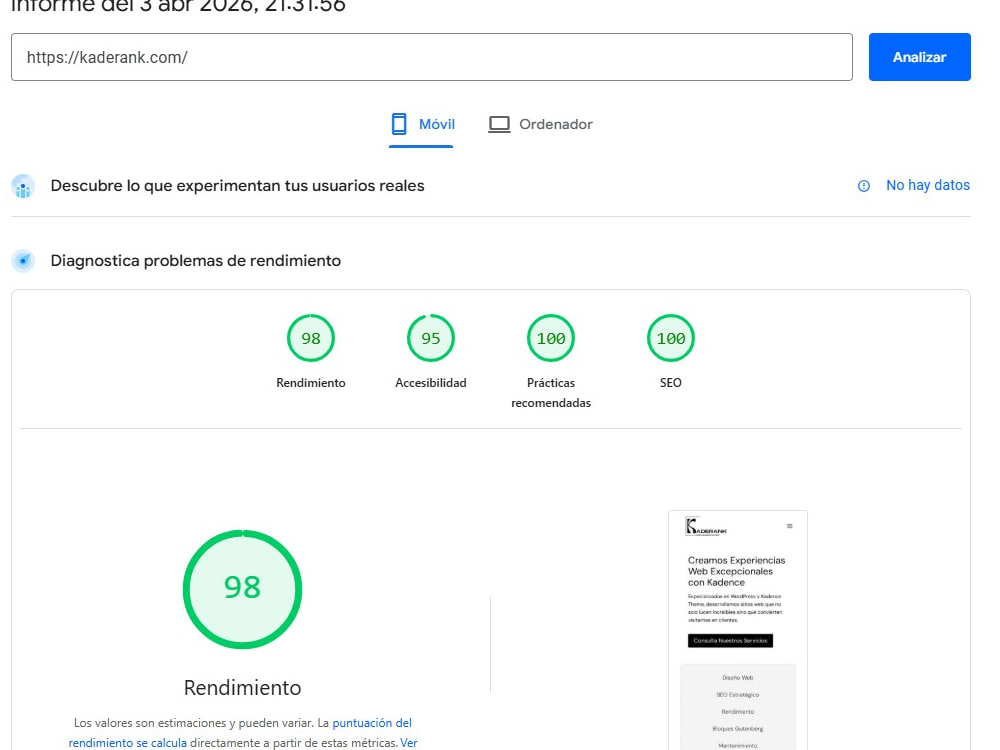Select the Accesibilidad 95 score gauge

tap(430, 338)
